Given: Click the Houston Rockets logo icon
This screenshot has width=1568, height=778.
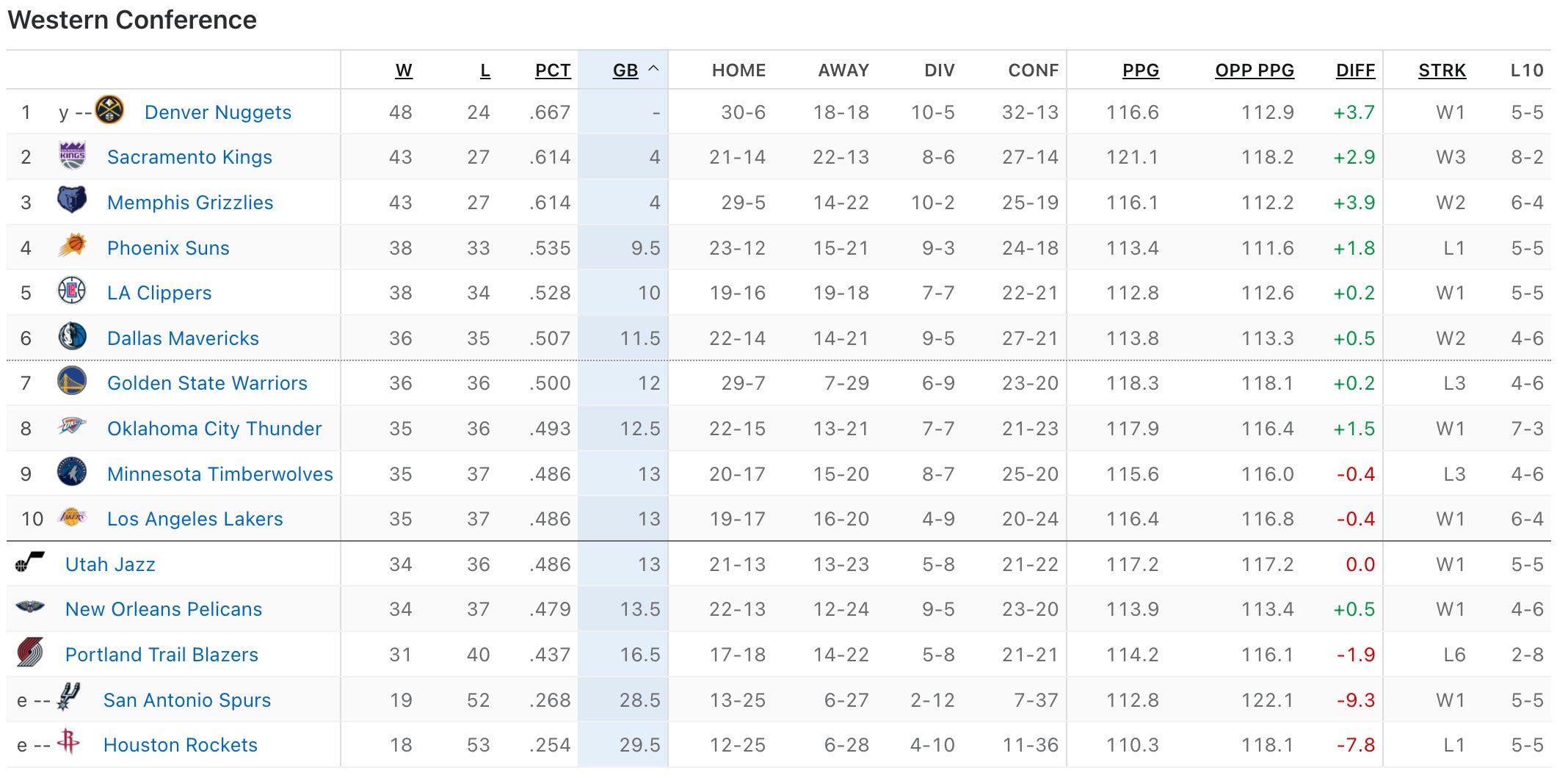Looking at the screenshot, I should pyautogui.click(x=68, y=743).
